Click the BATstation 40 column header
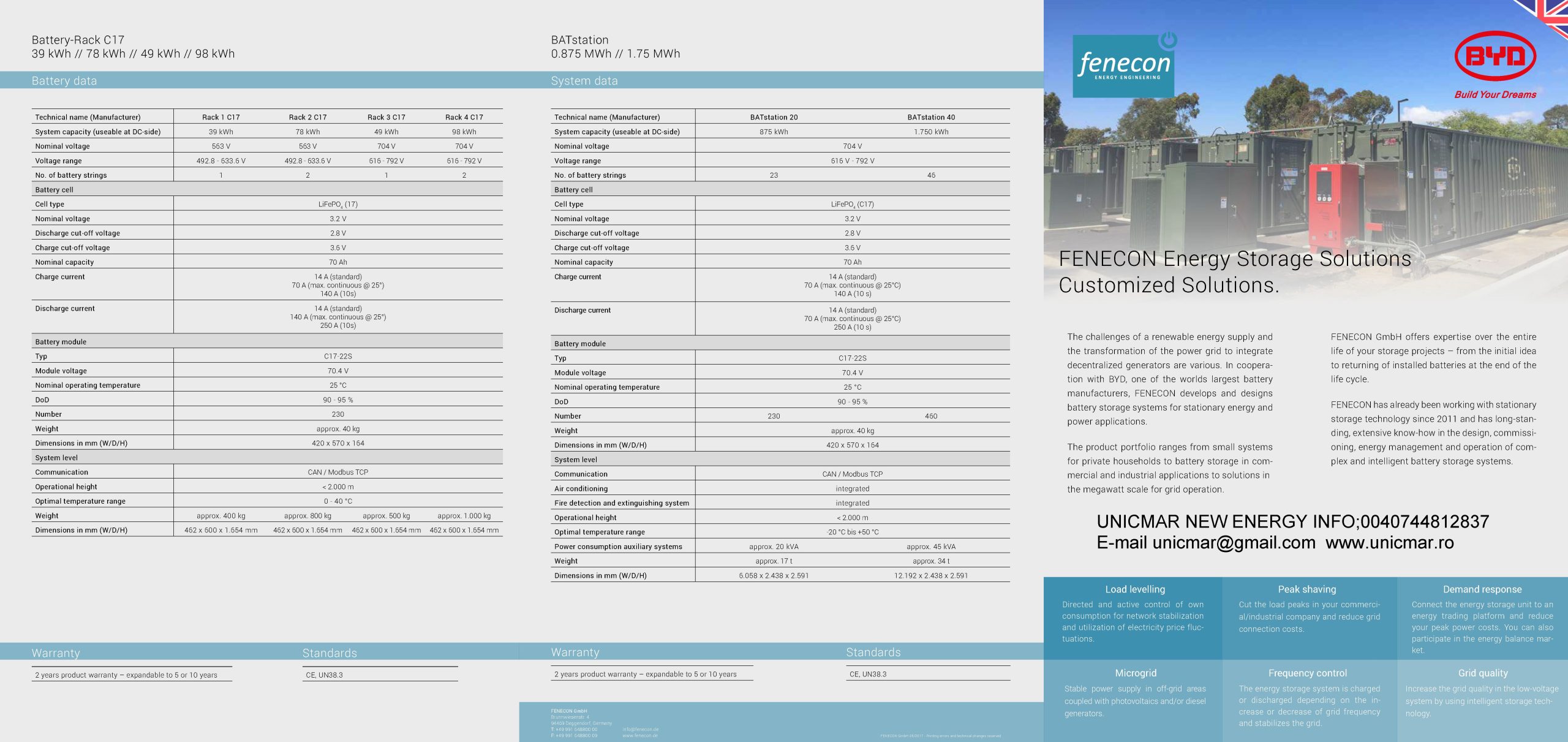1568x742 pixels. [x=930, y=117]
